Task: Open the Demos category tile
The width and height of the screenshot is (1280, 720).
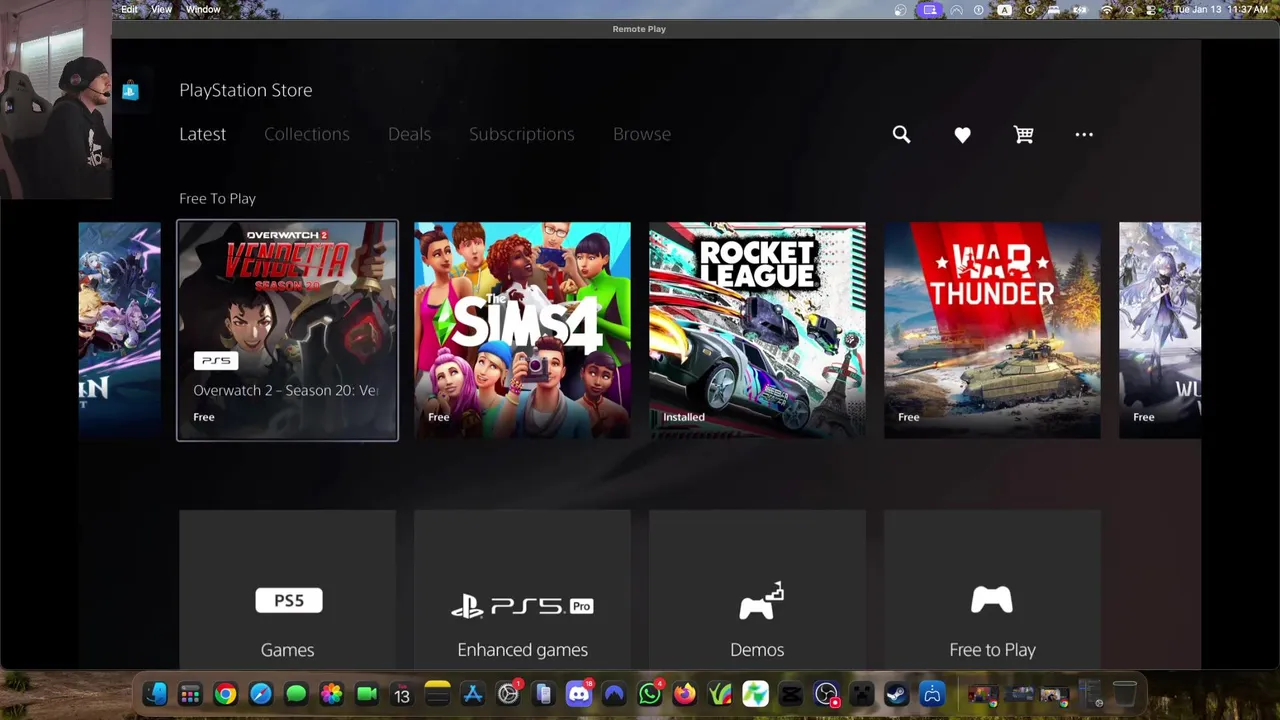Action: [x=757, y=589]
